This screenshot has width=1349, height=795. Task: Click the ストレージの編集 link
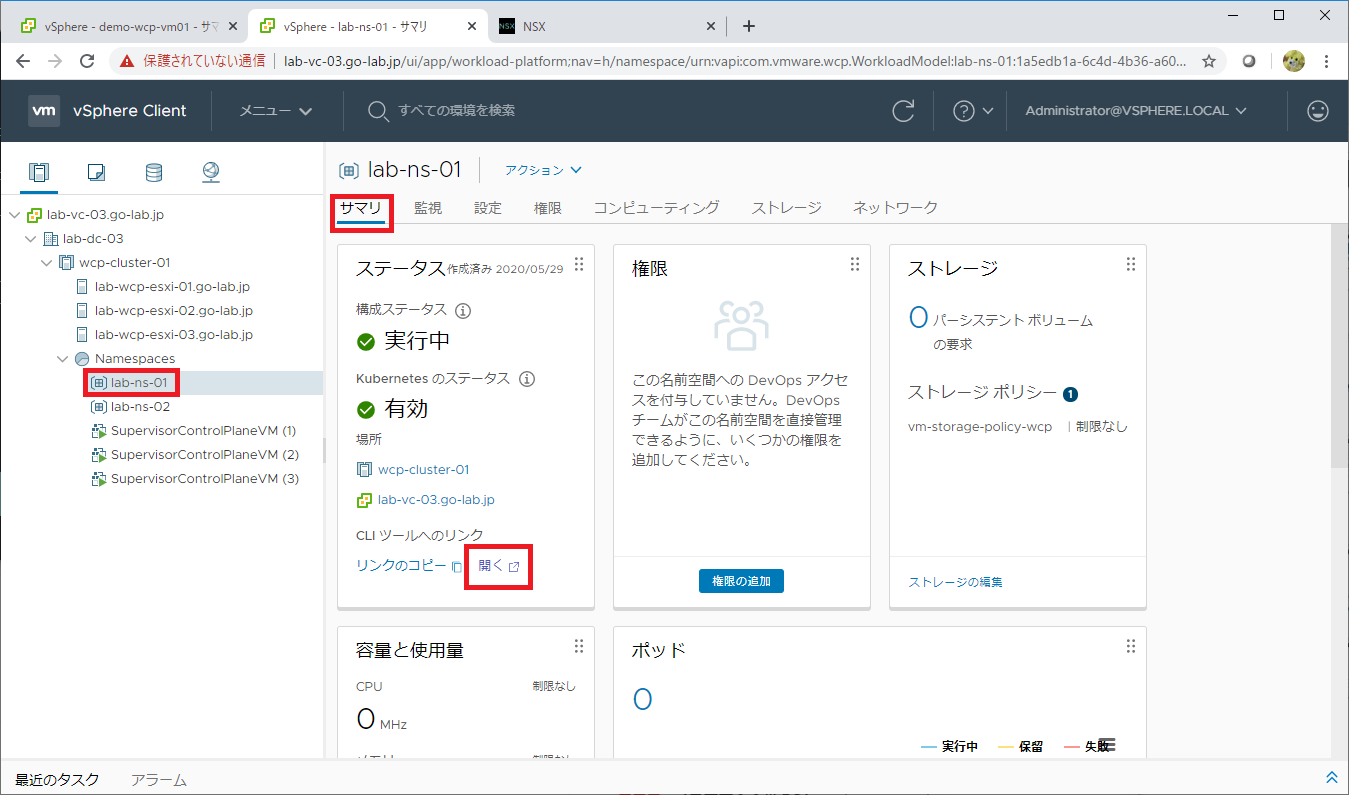coord(955,582)
